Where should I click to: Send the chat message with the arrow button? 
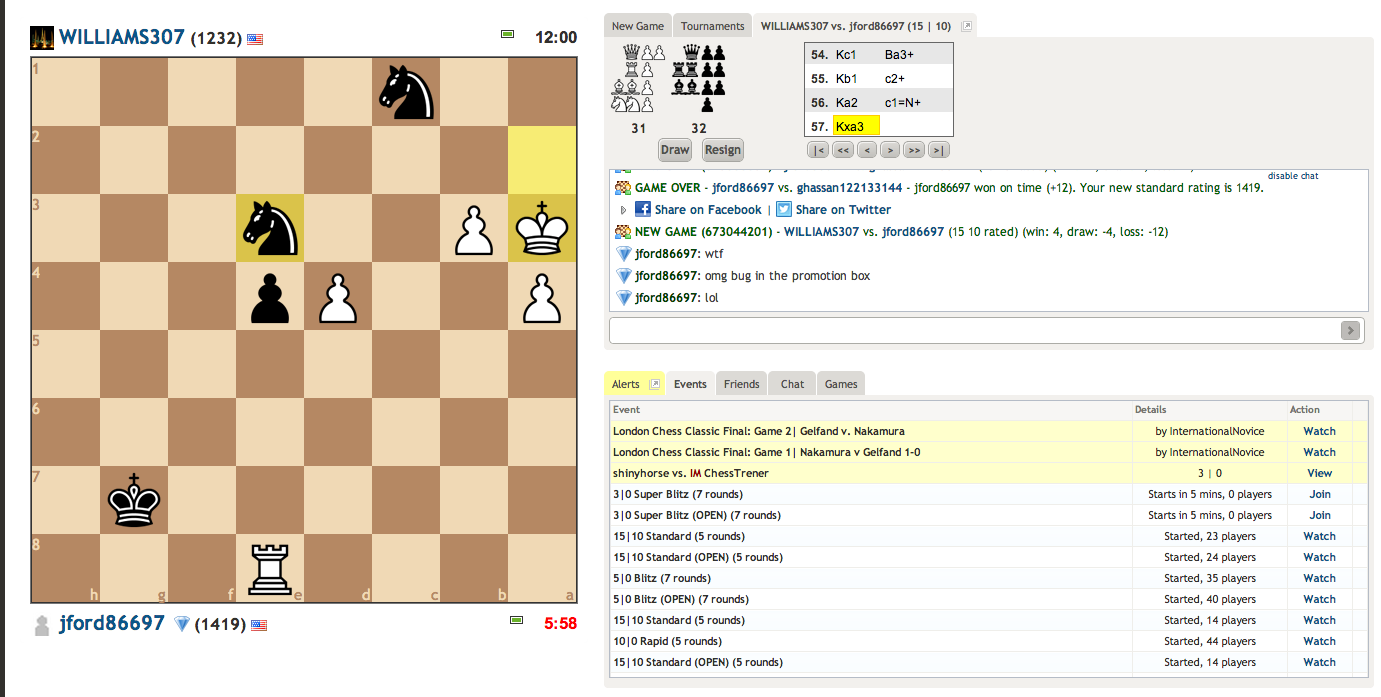point(1350,330)
